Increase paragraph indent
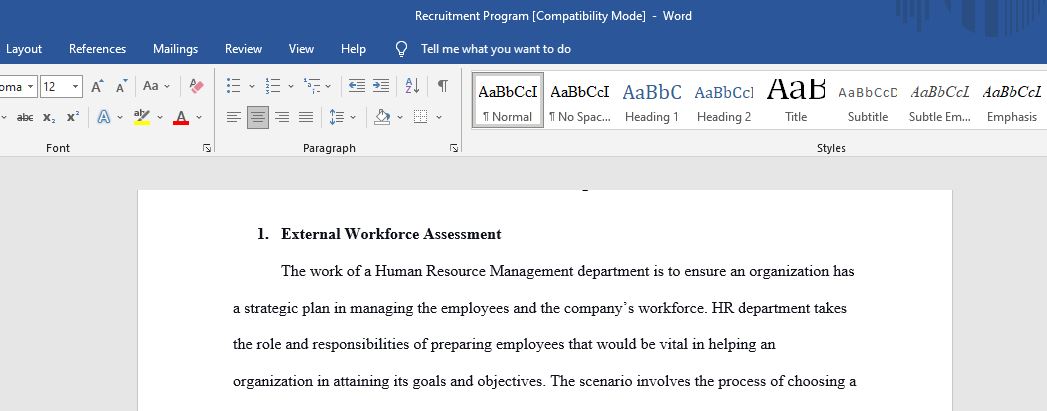Image resolution: width=1047 pixels, height=411 pixels. (x=381, y=86)
